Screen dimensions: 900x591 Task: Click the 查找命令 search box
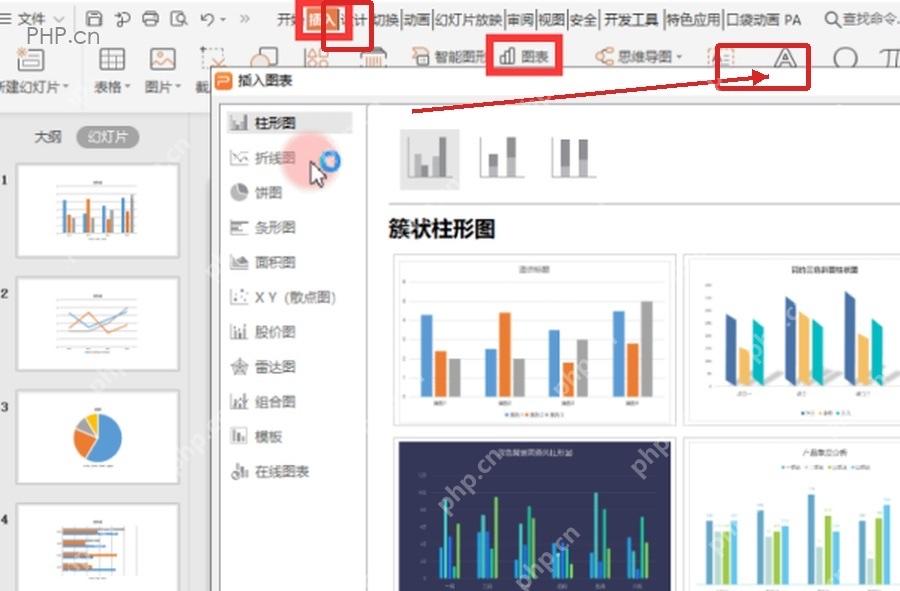(x=861, y=20)
